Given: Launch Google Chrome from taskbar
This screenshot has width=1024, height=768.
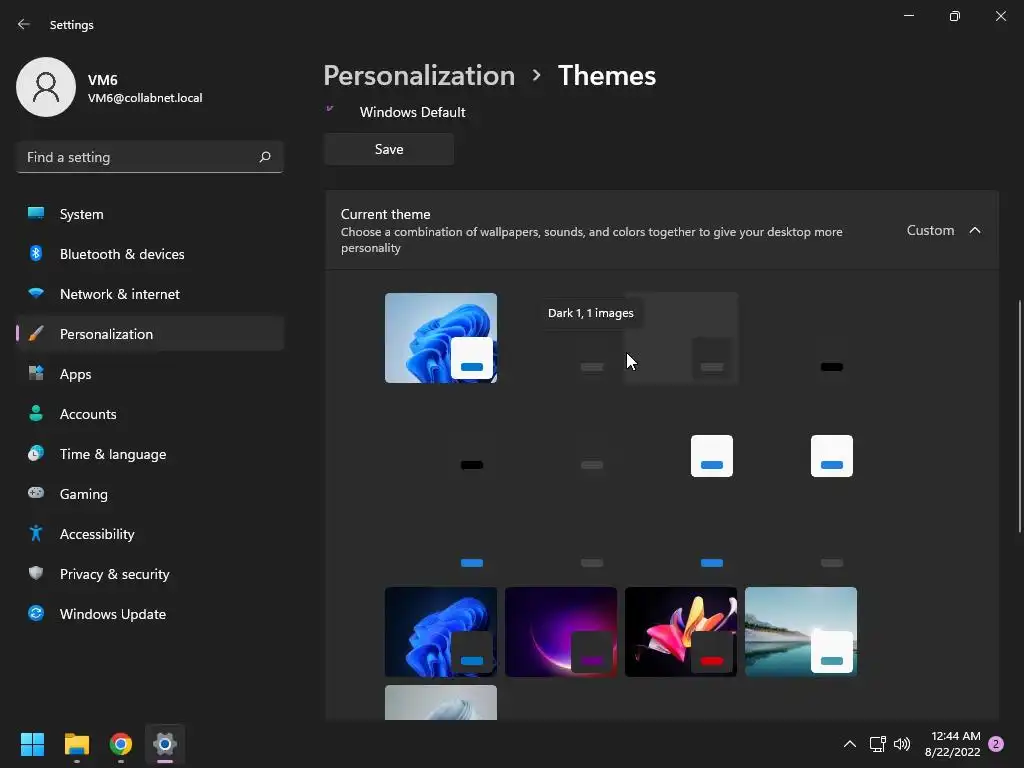Looking at the screenshot, I should [121, 744].
